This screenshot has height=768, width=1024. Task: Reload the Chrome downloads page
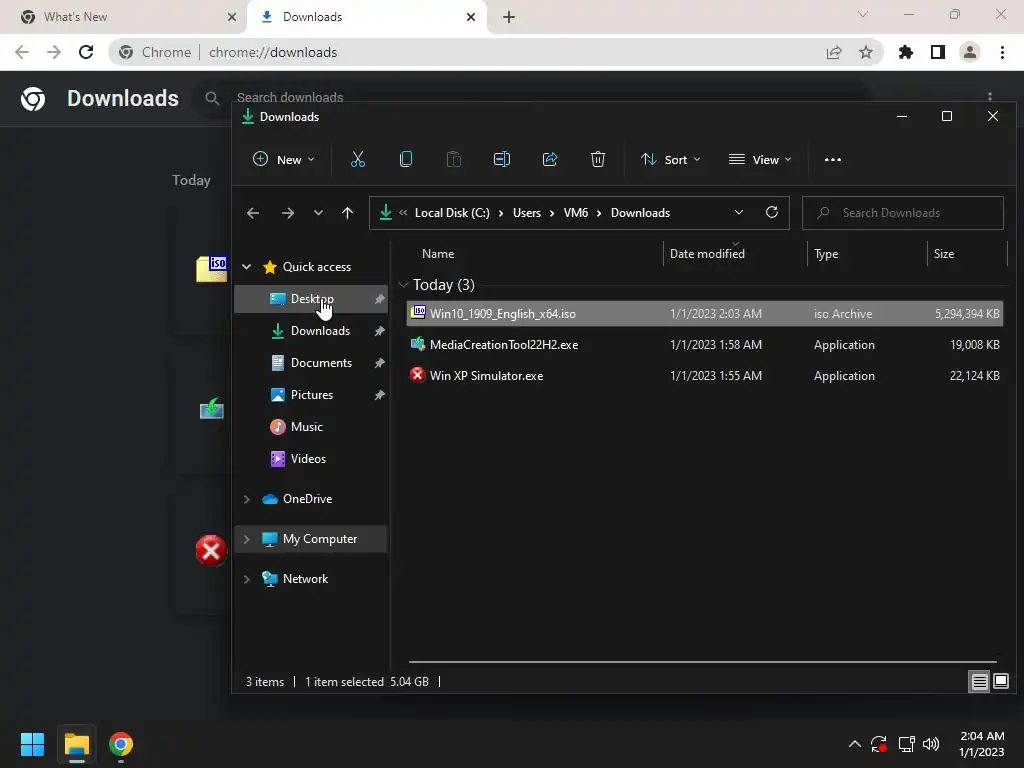[86, 52]
